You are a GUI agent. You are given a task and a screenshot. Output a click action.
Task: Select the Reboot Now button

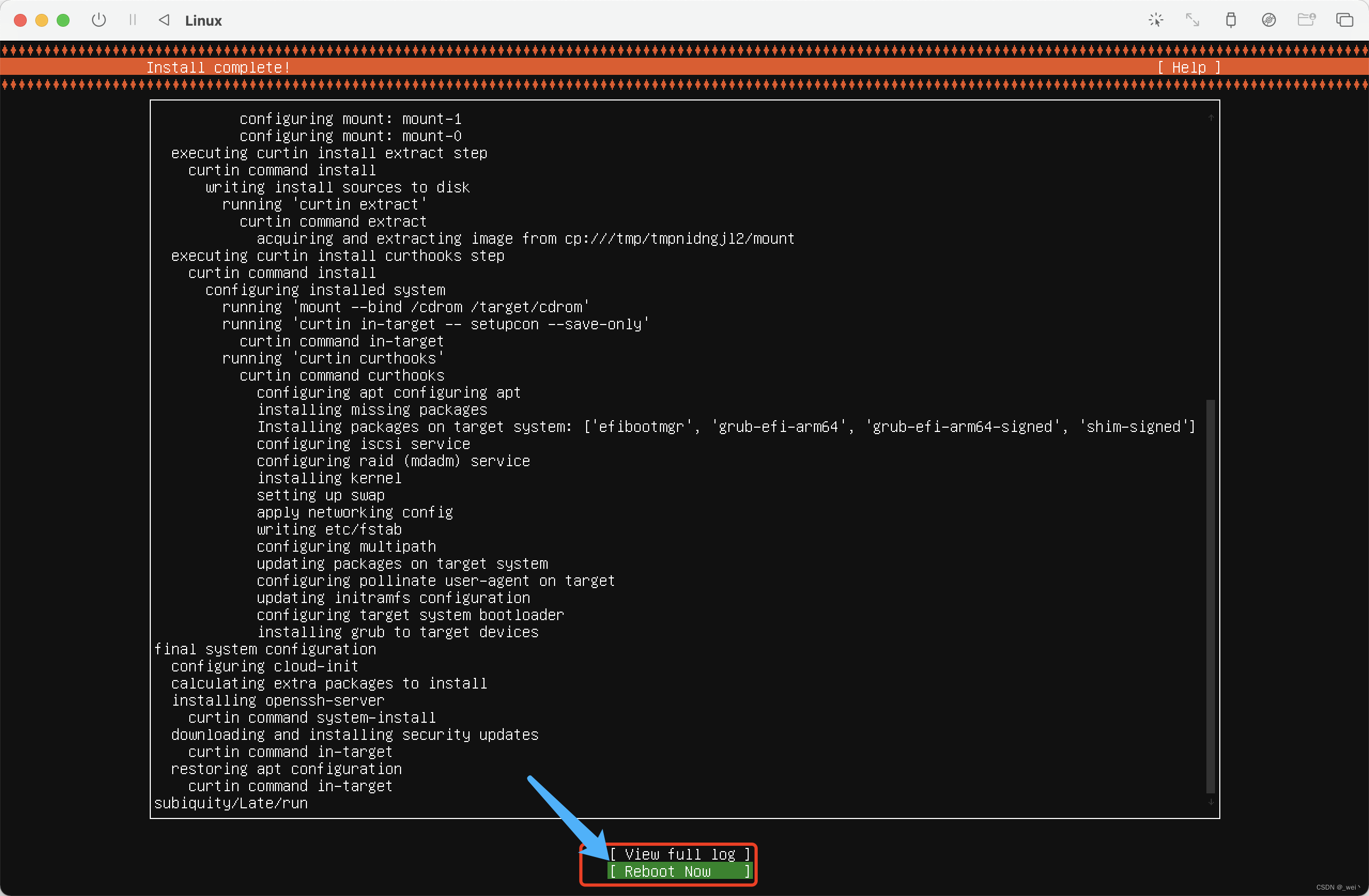pyautogui.click(x=679, y=871)
